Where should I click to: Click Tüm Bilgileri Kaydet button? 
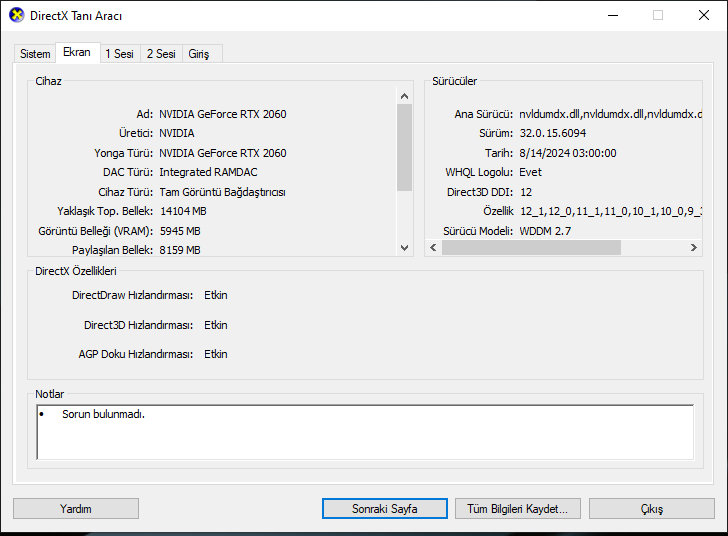point(517,509)
